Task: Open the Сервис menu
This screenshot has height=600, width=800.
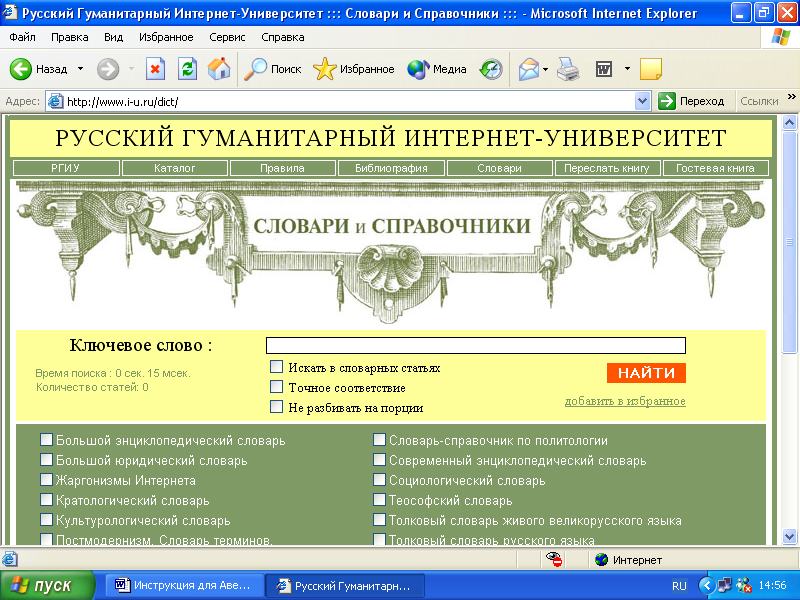Action: click(227, 37)
